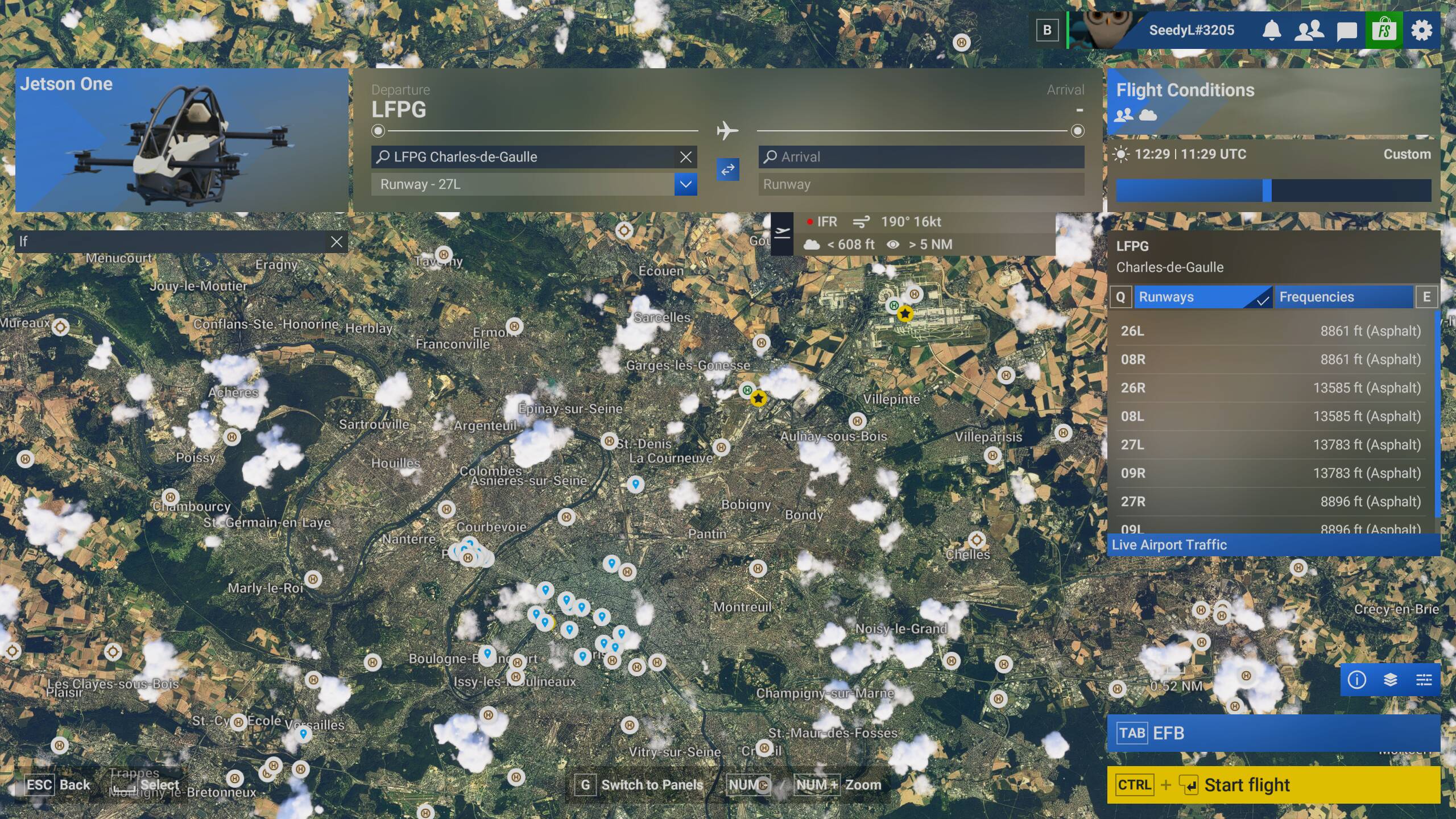1456x819 pixels.
Task: Open the FS Marketplace icon
Action: [1384, 30]
